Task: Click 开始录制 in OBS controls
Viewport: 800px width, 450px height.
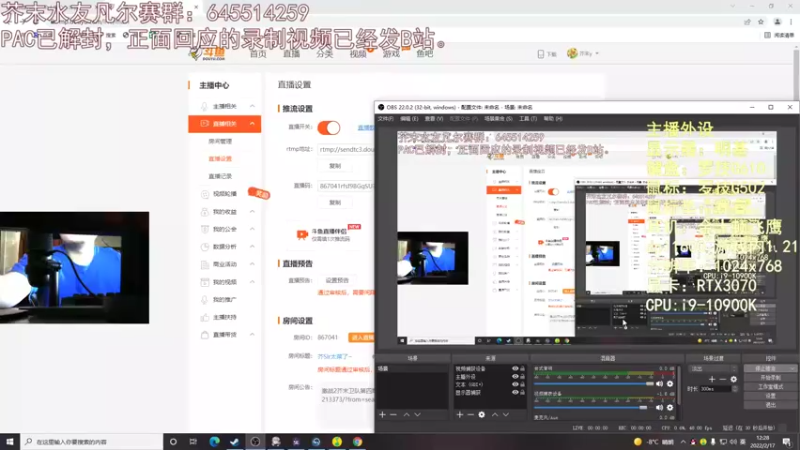Action: coord(770,378)
